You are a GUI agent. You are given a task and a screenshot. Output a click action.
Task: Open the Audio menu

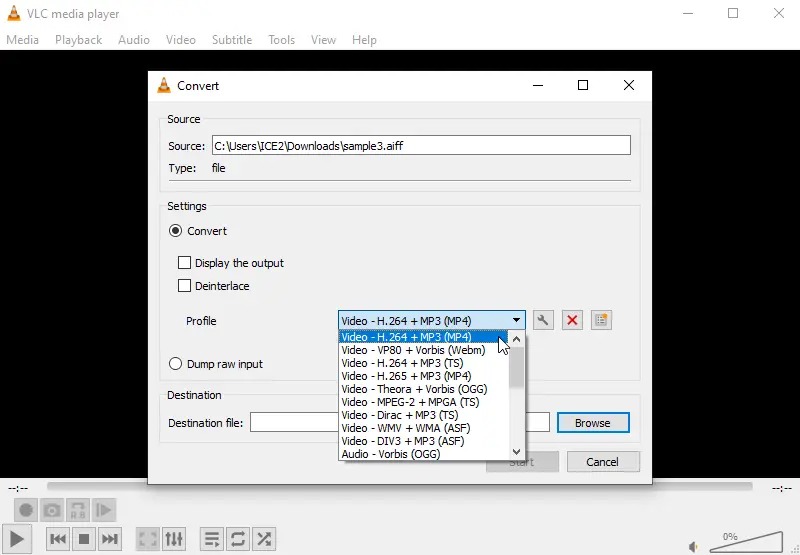134,40
